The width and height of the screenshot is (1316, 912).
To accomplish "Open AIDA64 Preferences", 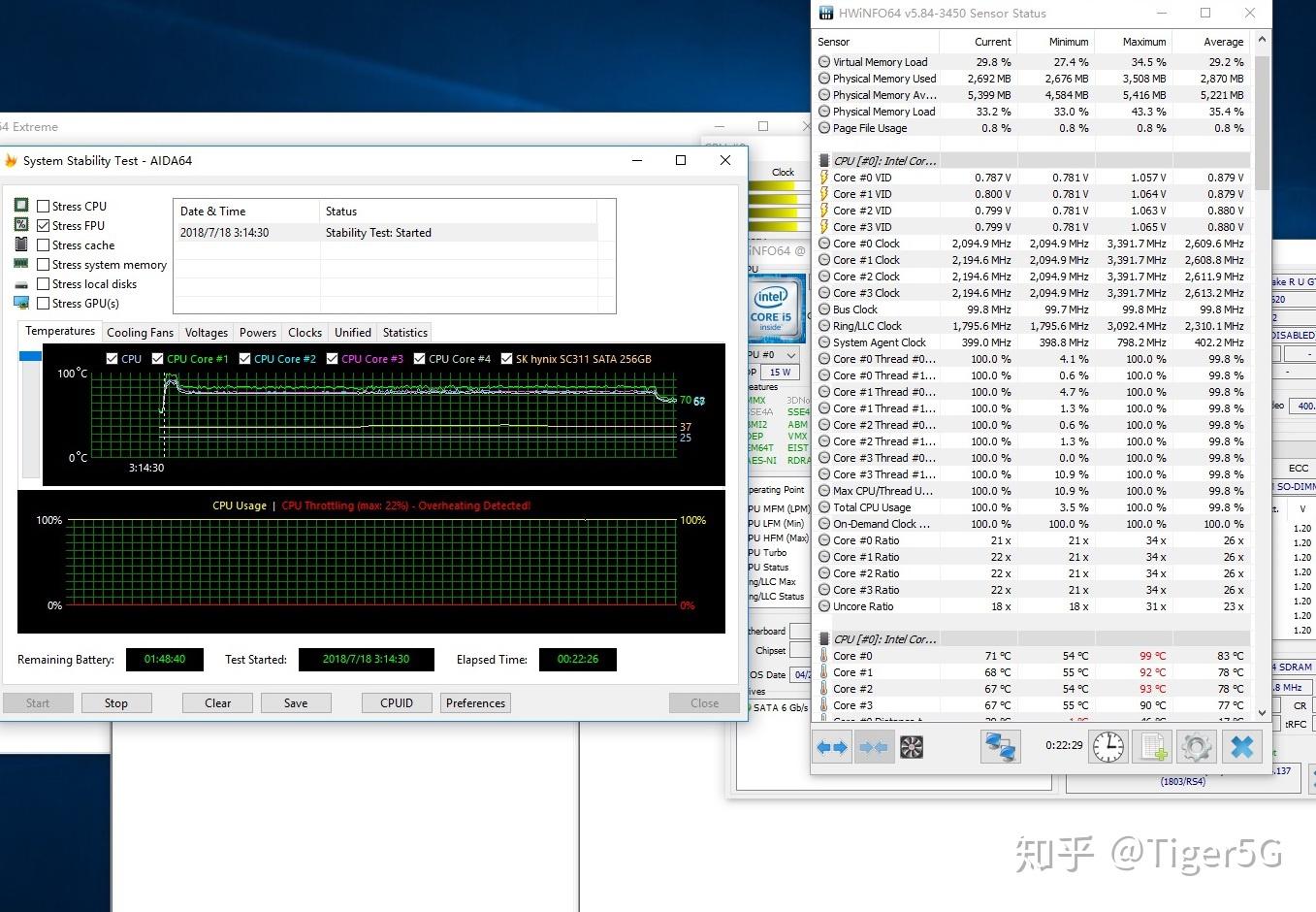I will click(x=475, y=702).
